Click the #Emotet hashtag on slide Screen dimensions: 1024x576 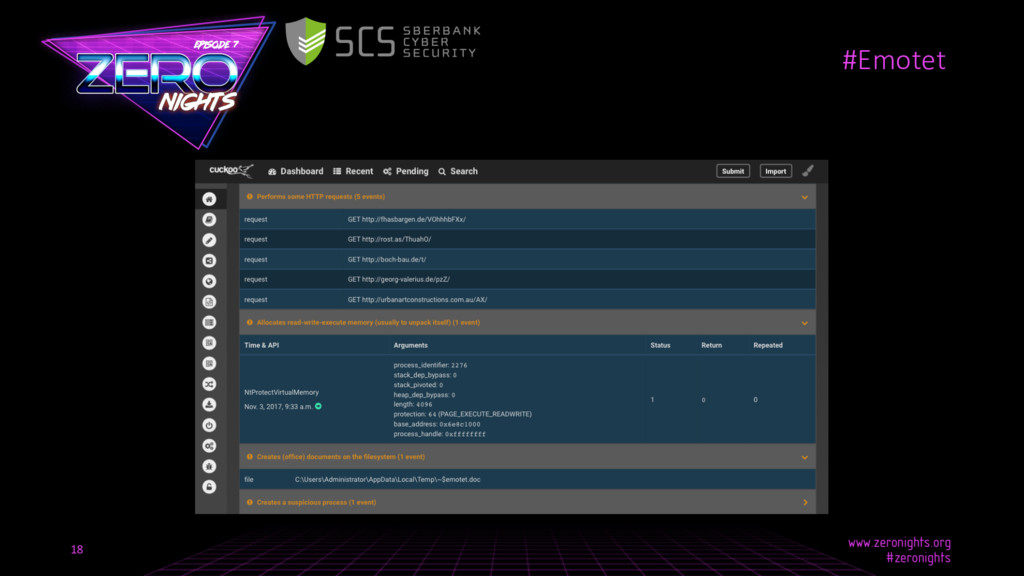[x=893, y=60]
